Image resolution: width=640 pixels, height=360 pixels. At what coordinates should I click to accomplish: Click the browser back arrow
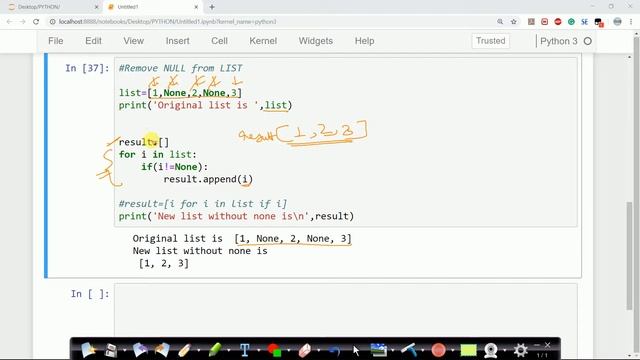tap(9, 22)
